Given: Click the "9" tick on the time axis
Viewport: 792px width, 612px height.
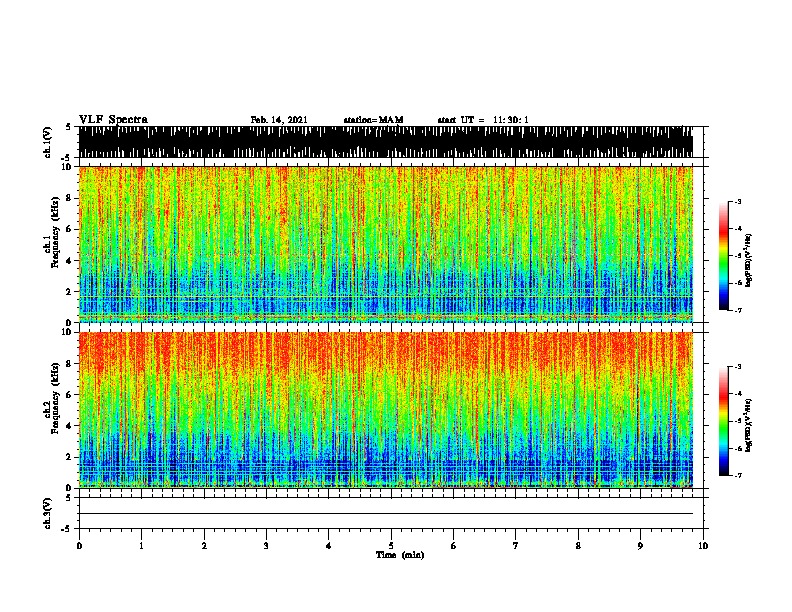Looking at the screenshot, I should tap(640, 546).
